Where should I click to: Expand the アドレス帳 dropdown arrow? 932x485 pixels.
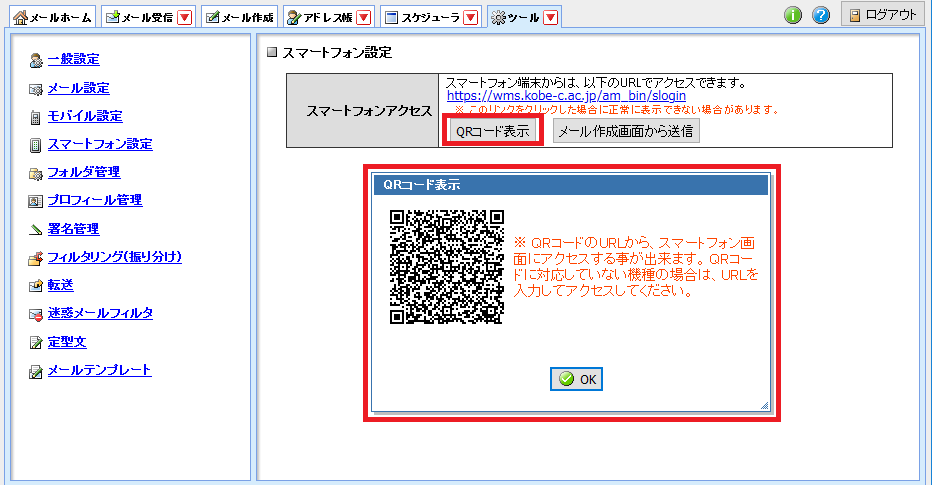point(364,17)
